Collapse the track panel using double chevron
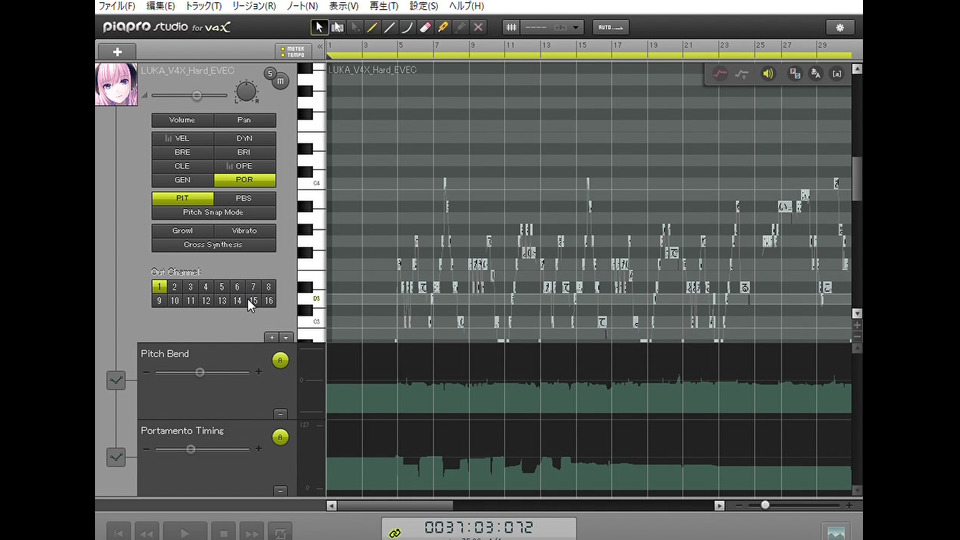 tap(320, 47)
